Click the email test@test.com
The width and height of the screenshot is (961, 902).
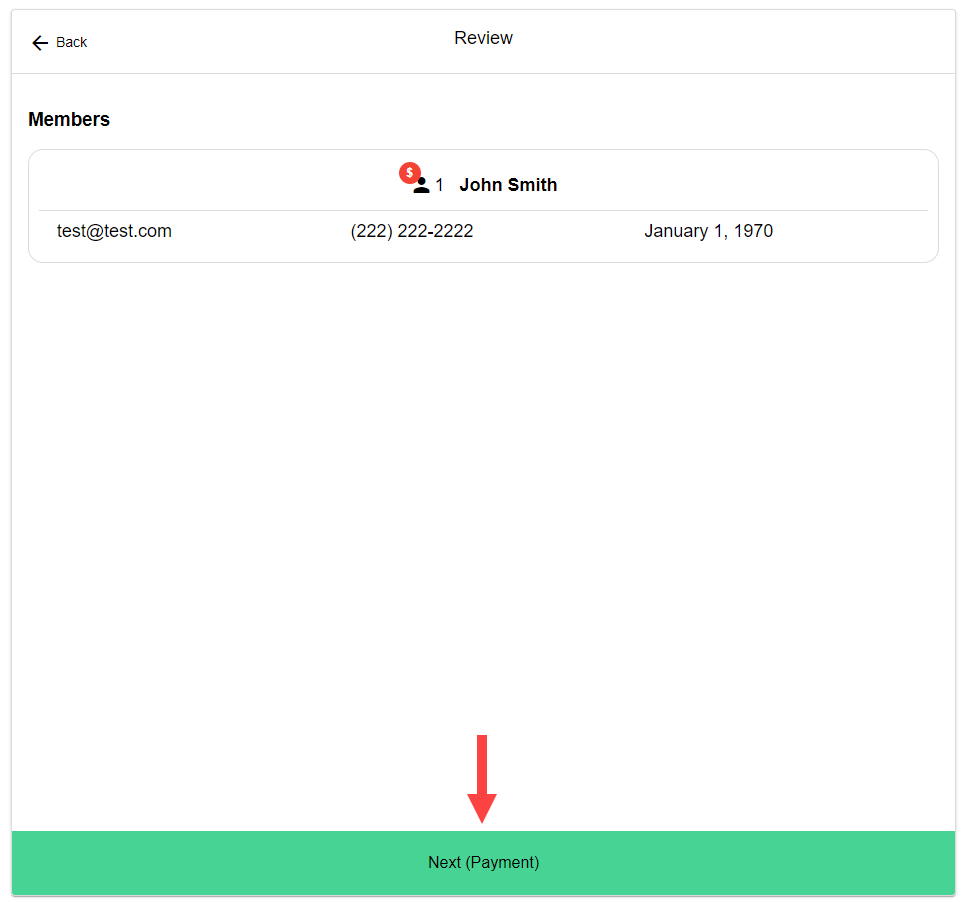click(x=115, y=231)
